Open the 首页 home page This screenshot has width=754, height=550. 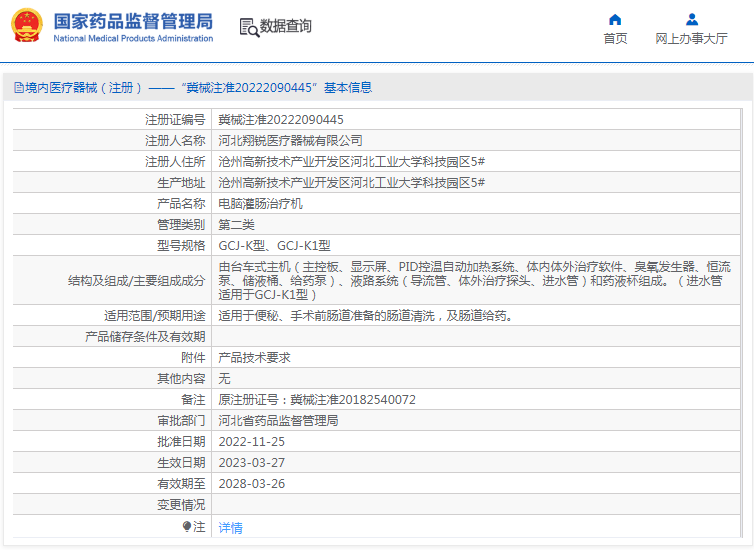coord(615,39)
